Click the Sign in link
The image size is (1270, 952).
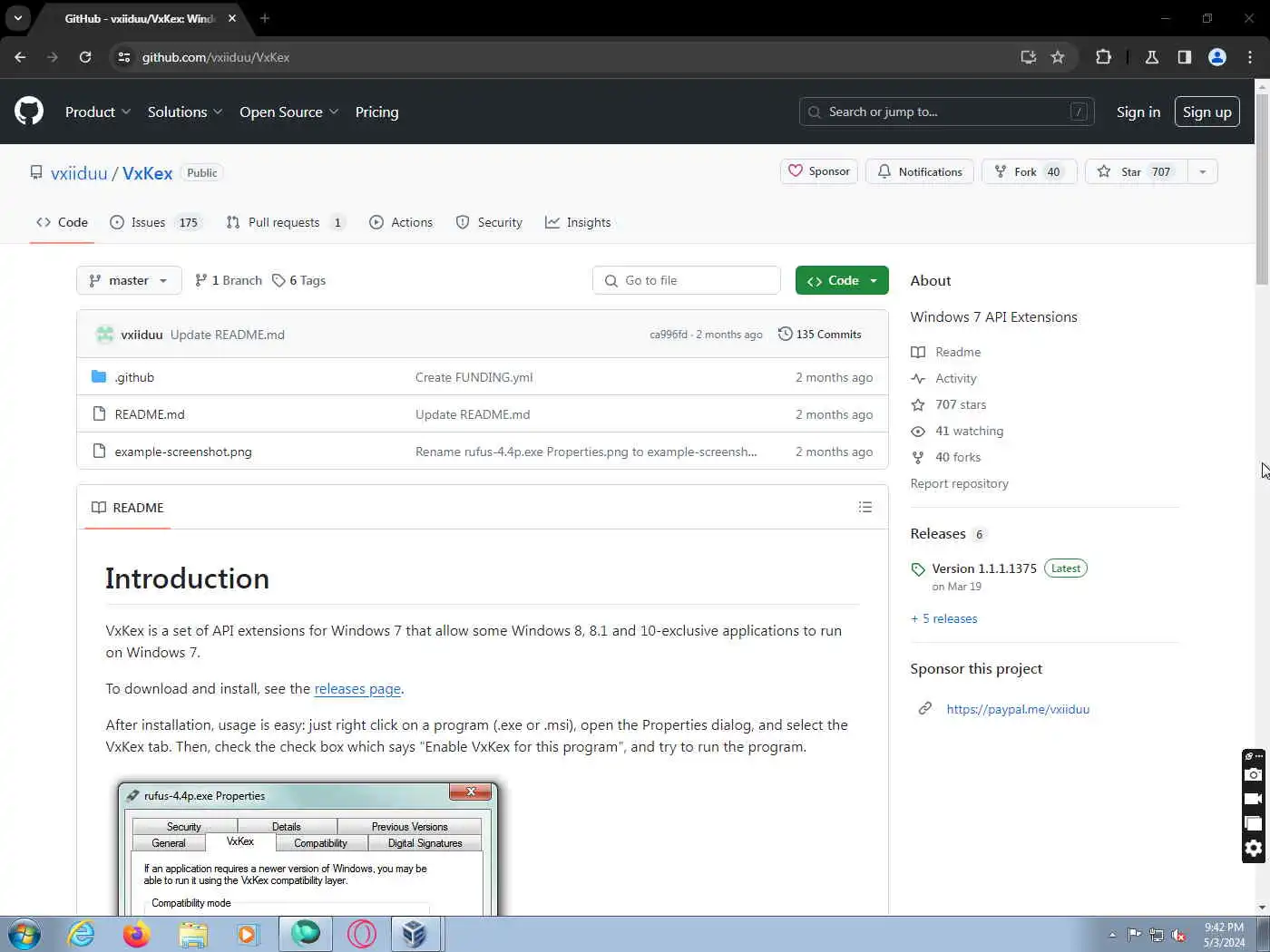coord(1138,112)
